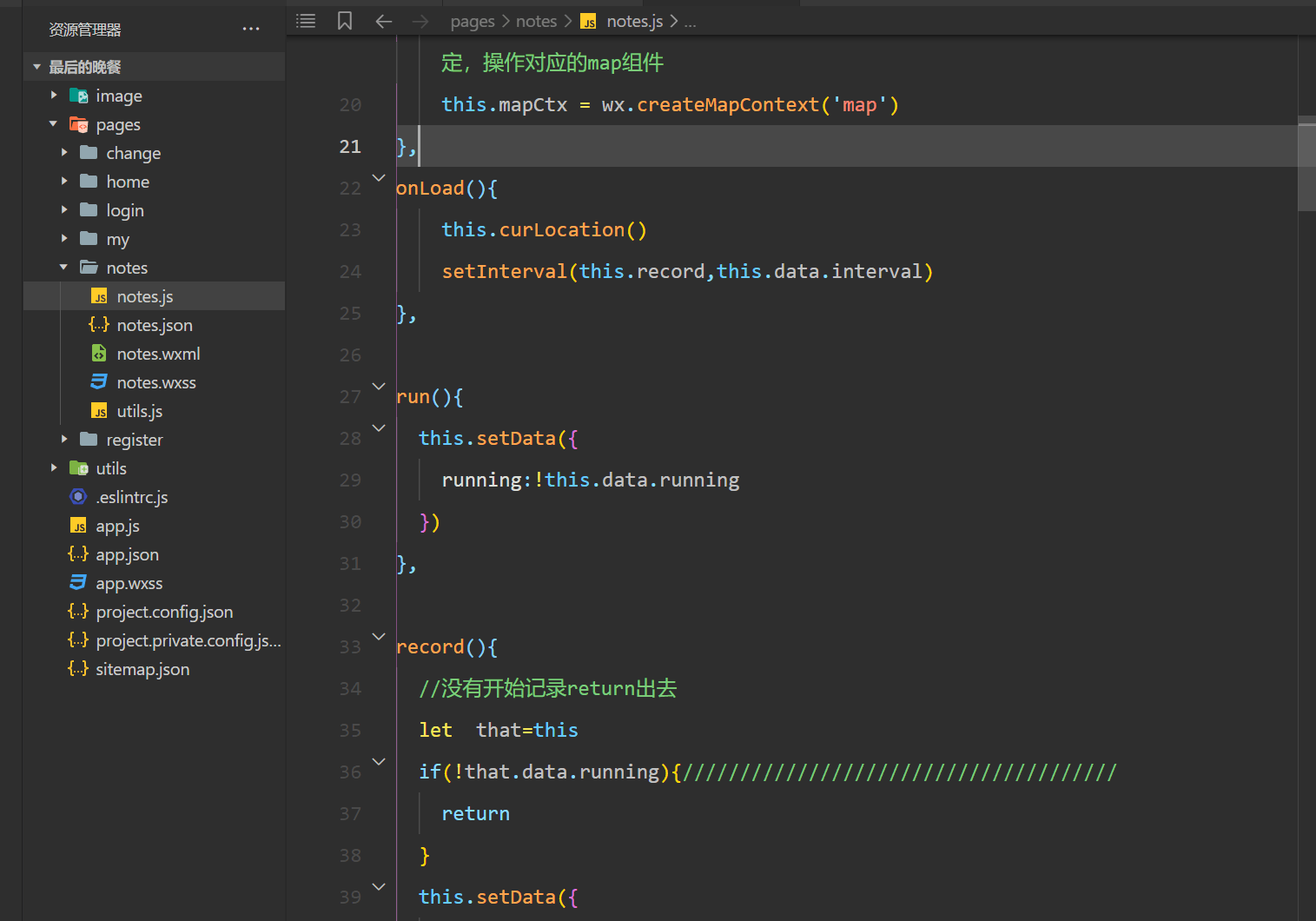Open notes.wxml file
Screen dimensions: 1316x921
[155, 354]
